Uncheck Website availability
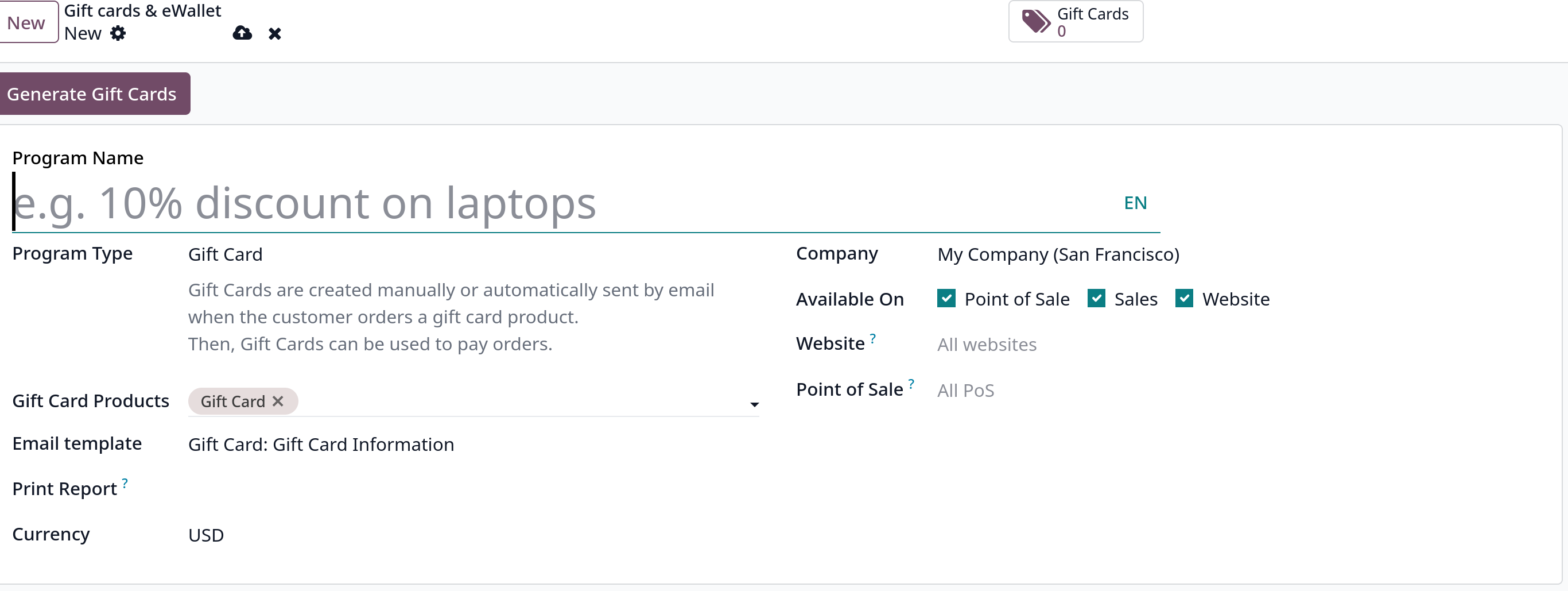 coord(1184,299)
